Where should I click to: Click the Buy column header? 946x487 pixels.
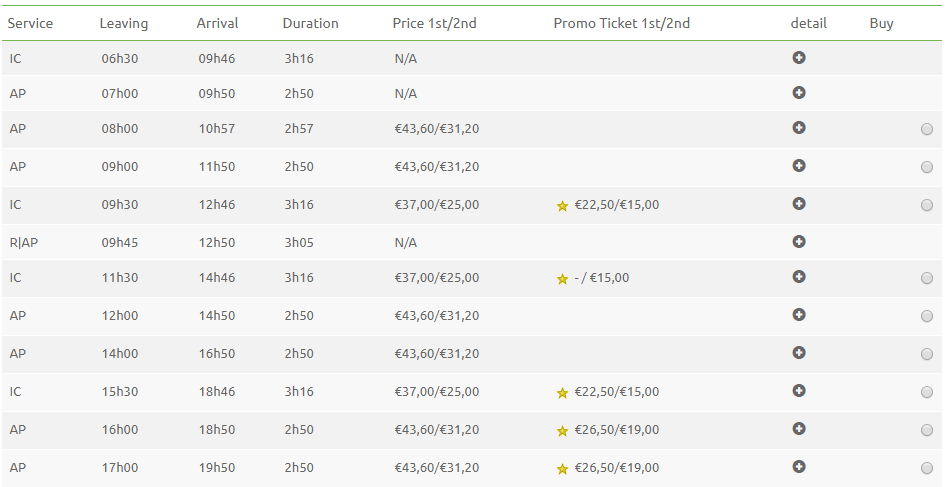coord(881,24)
